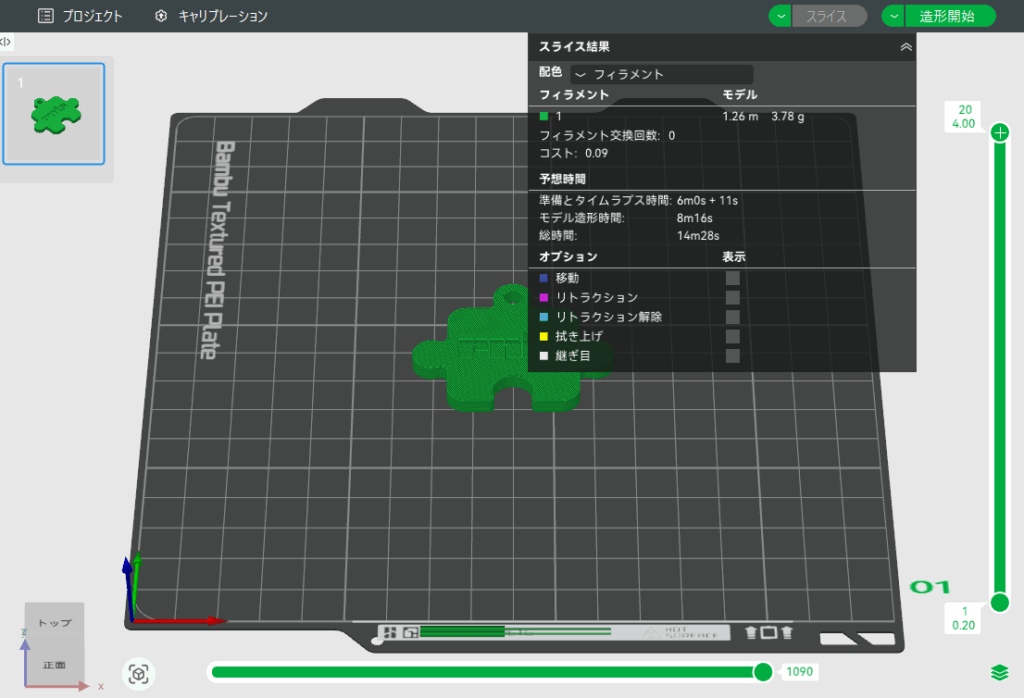The width and height of the screenshot is (1024, 698).
Task: Click the layers icon in bottom-right corner
Action: click(x=996, y=671)
